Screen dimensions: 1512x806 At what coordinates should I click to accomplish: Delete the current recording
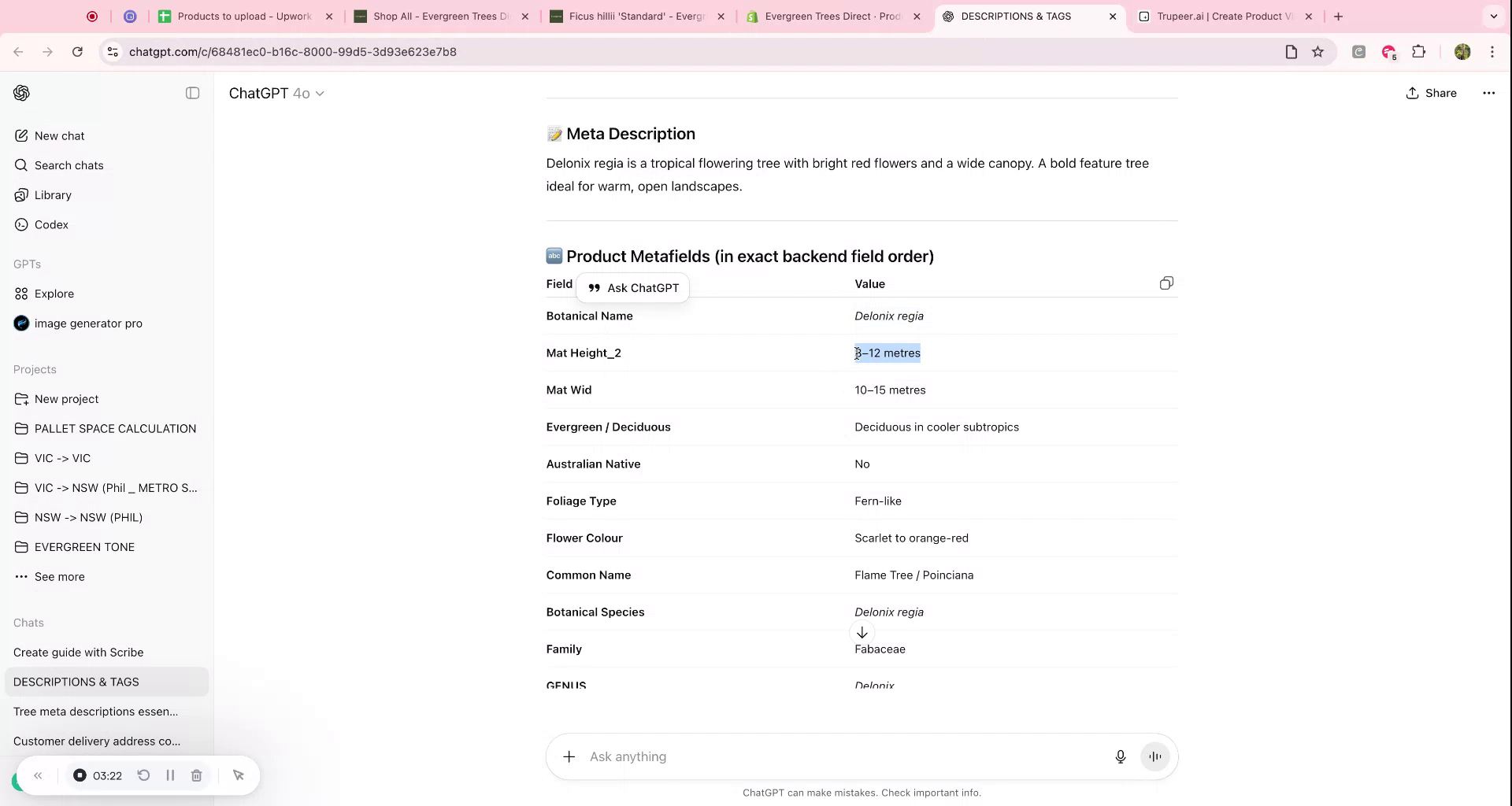point(197,775)
